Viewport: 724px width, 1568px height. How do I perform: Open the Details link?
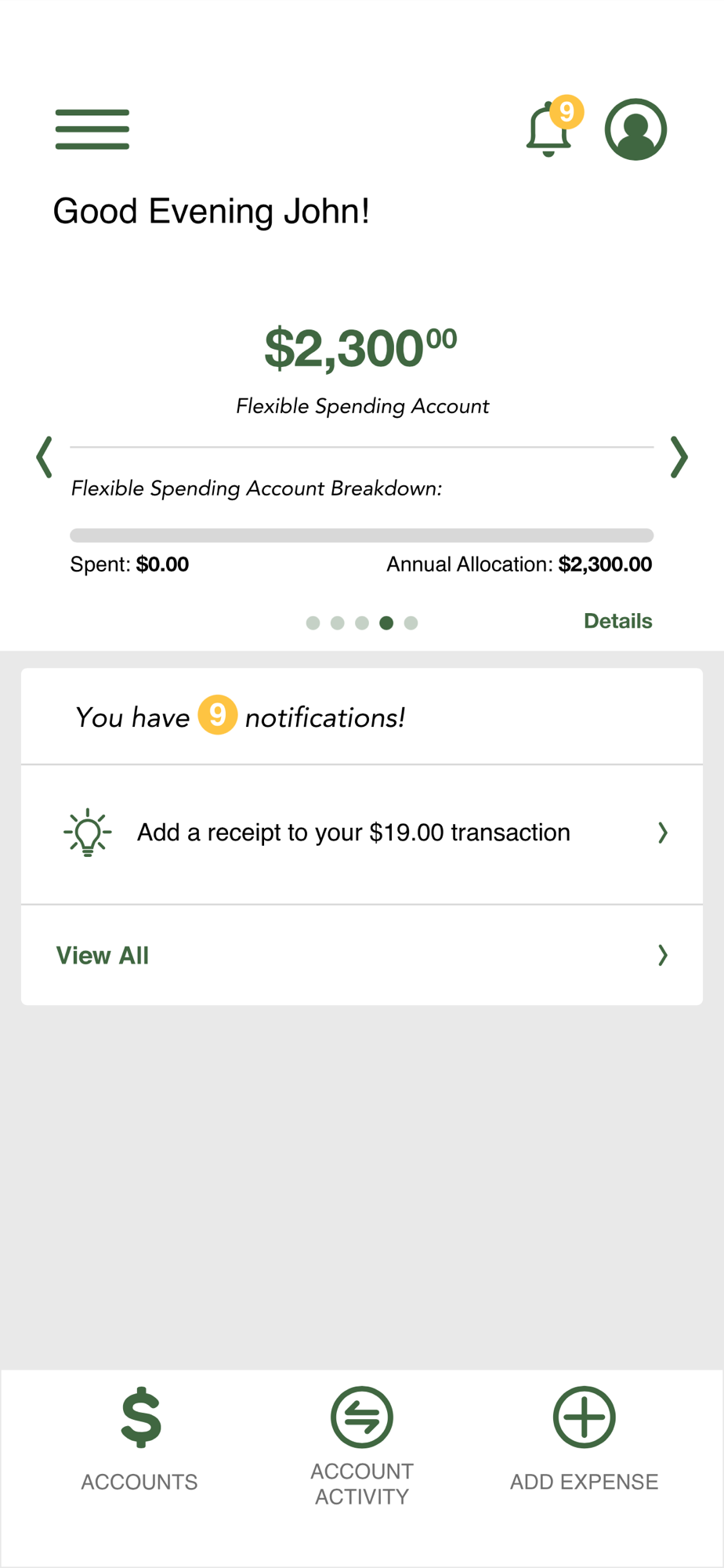[618, 621]
